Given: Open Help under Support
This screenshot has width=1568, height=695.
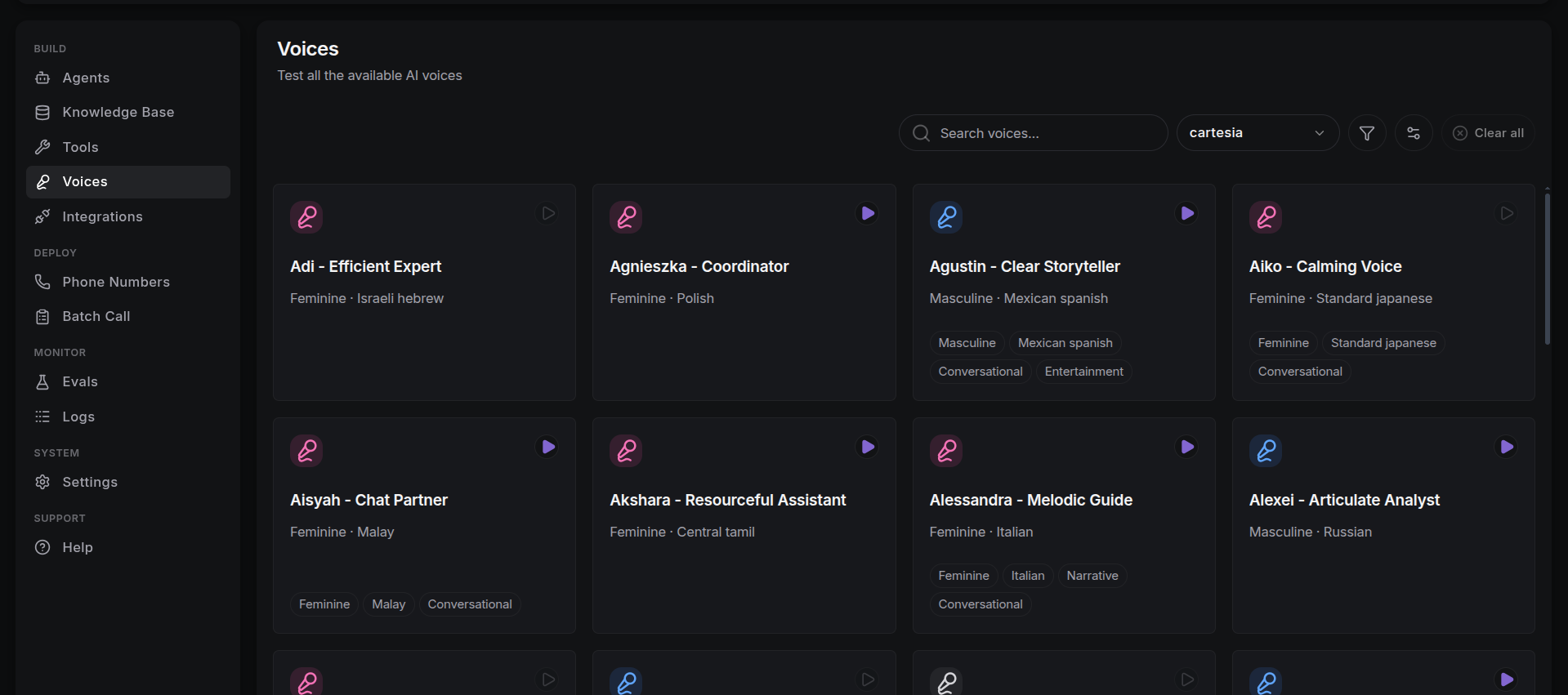Looking at the screenshot, I should (x=128, y=547).
